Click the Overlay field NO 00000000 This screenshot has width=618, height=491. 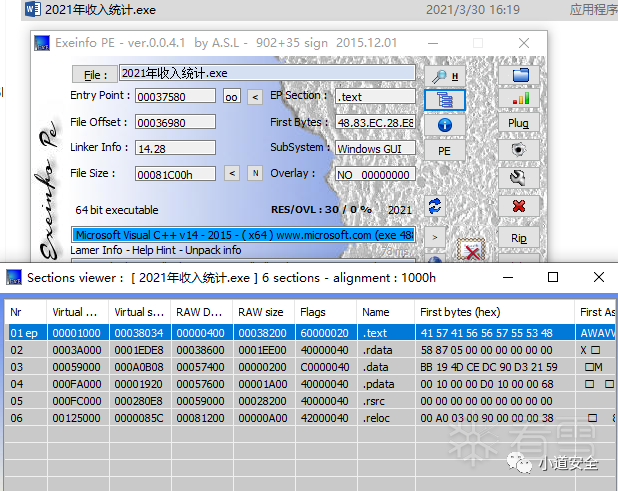(375, 174)
